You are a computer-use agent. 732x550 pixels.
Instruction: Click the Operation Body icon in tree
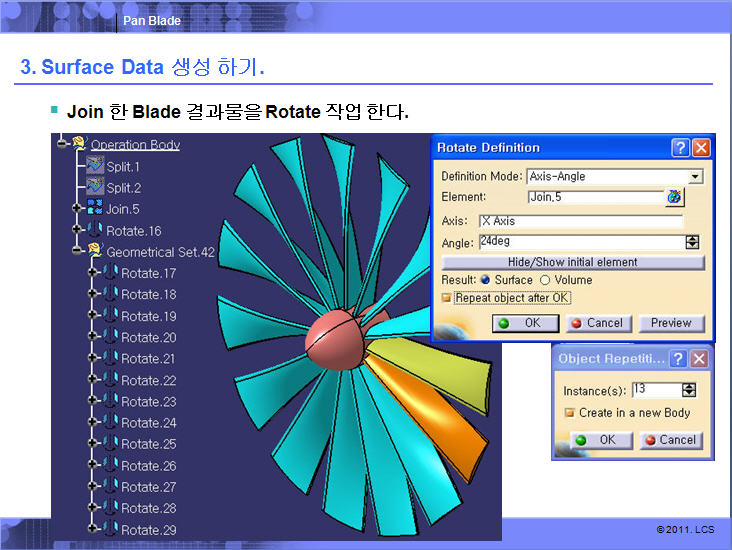(x=79, y=144)
